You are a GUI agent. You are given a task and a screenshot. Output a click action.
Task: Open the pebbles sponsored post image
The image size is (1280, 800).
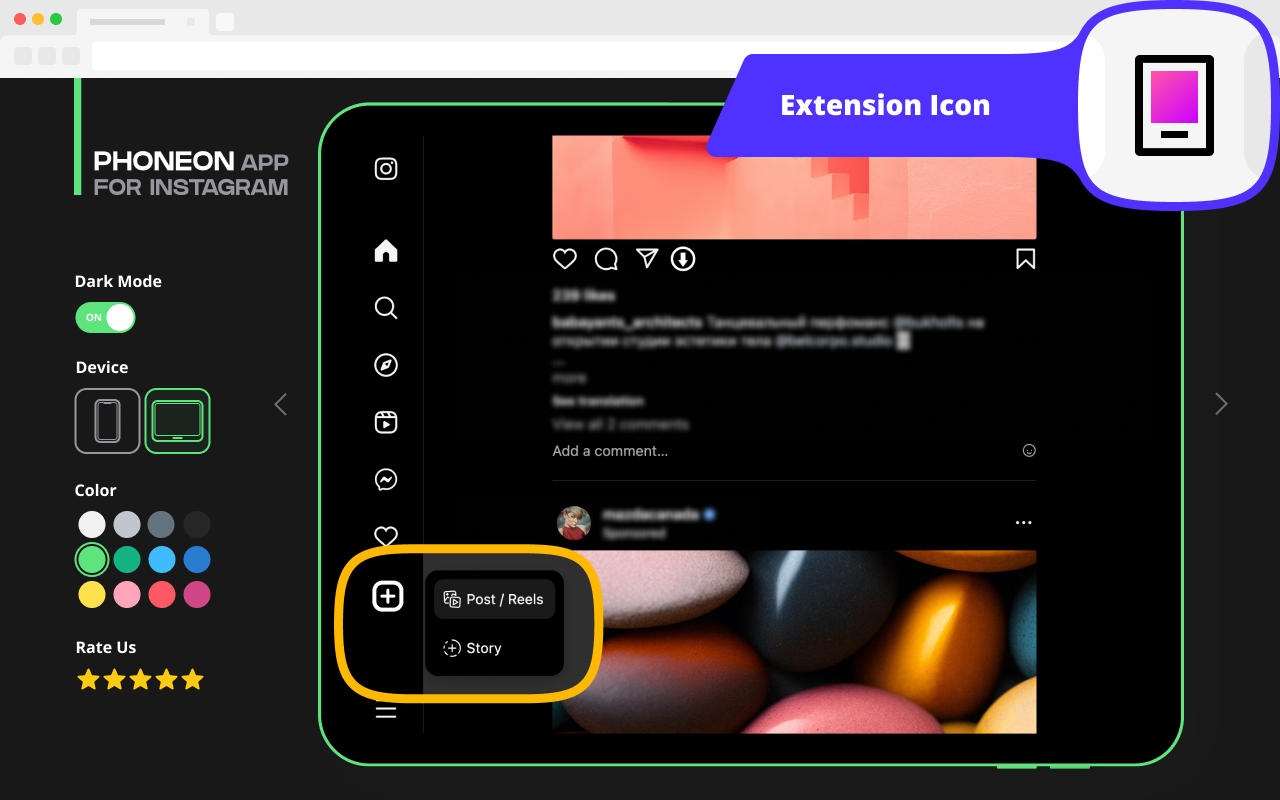[x=794, y=642]
